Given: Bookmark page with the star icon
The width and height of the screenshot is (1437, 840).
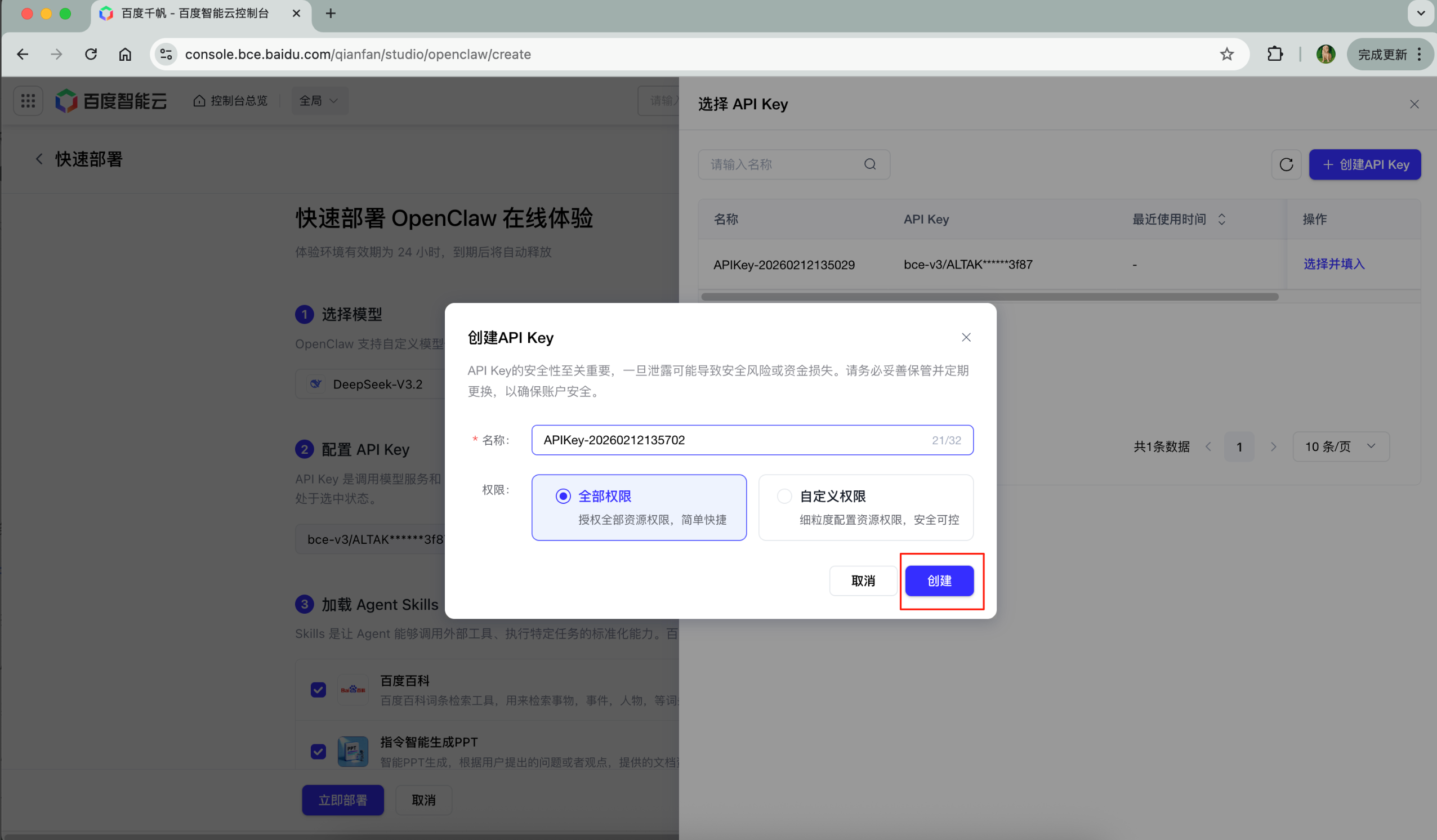Looking at the screenshot, I should tap(1226, 54).
